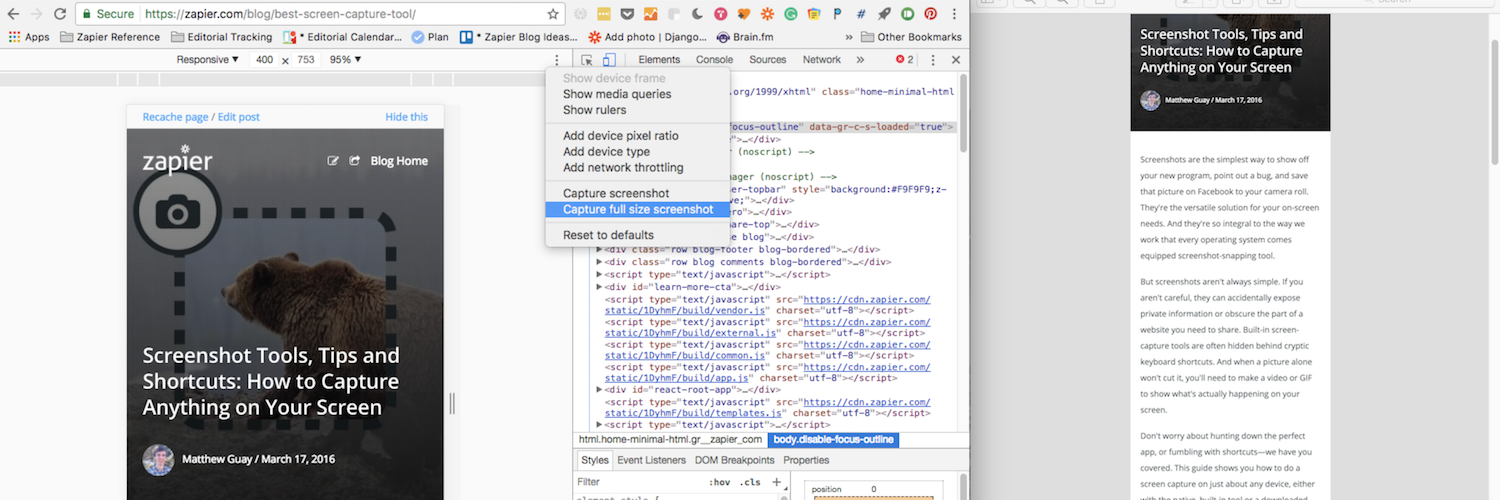Select the inspect element picker tool

click(587, 60)
